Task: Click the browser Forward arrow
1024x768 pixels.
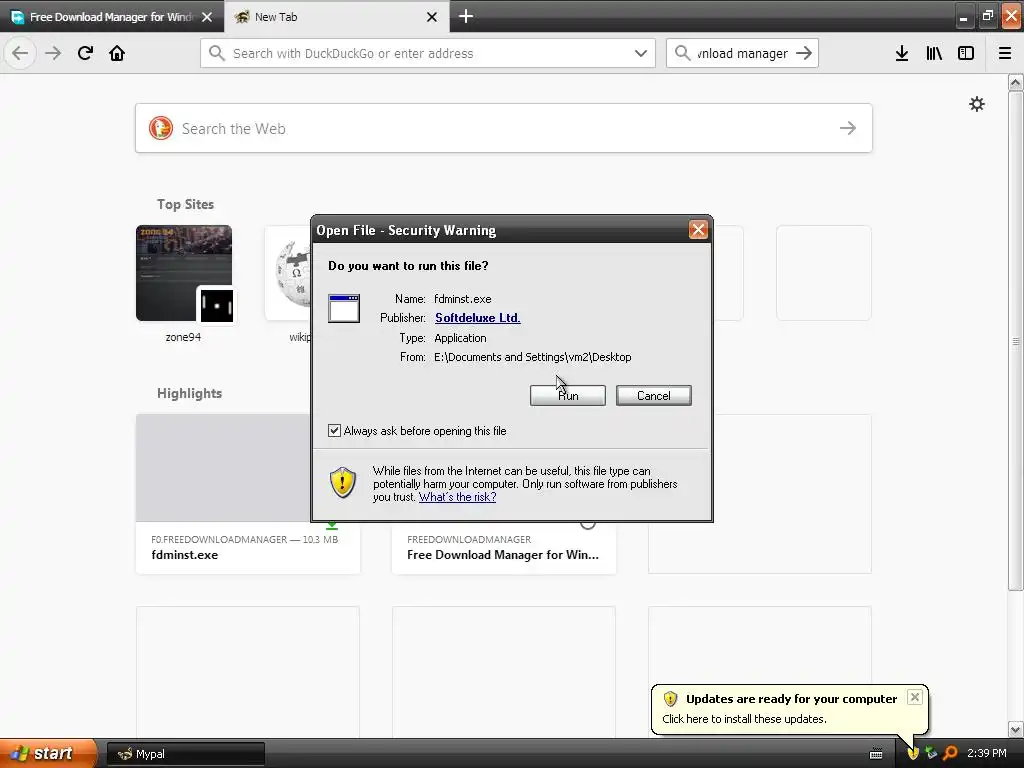Action: (x=53, y=53)
